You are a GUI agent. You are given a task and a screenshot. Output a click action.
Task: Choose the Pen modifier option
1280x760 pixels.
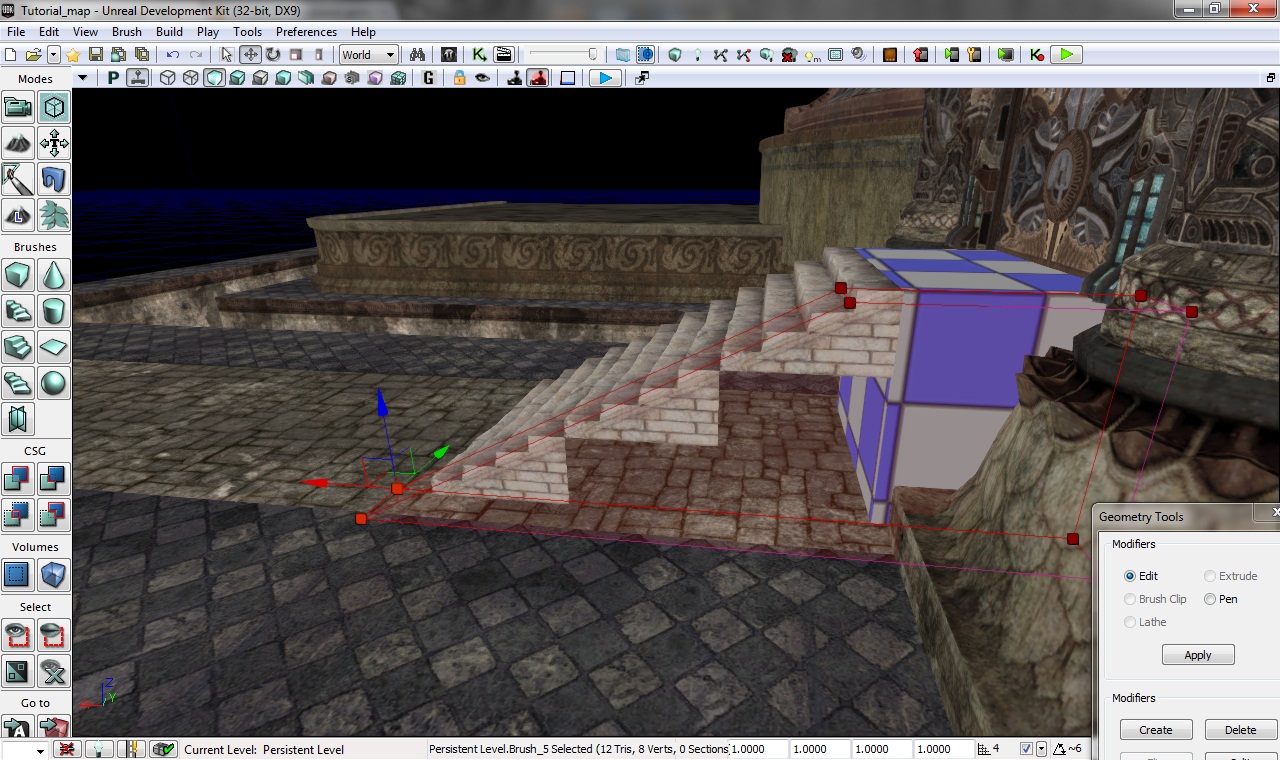pyautogui.click(x=1210, y=599)
